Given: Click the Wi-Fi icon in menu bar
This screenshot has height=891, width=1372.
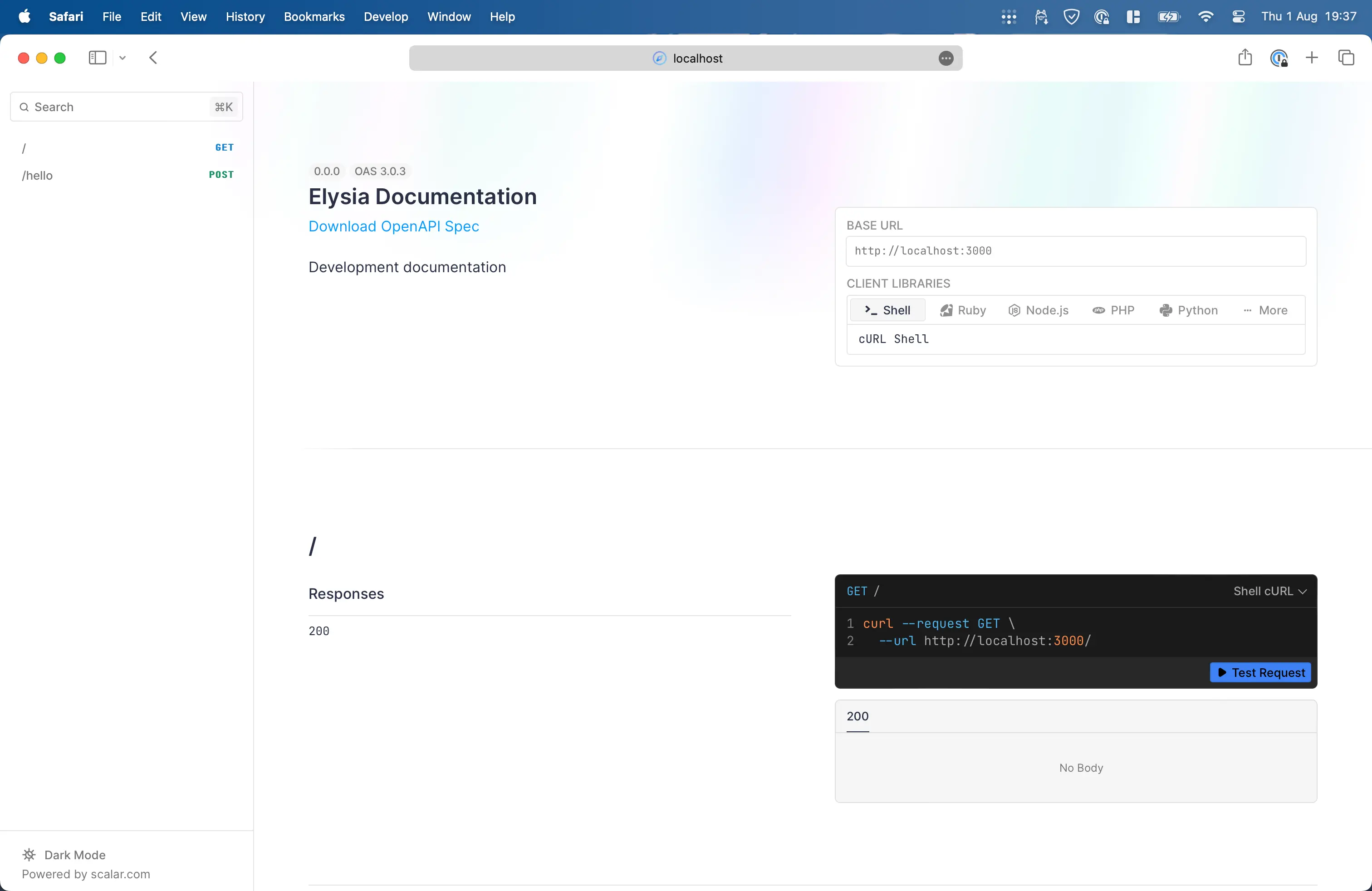Looking at the screenshot, I should 1205,17.
